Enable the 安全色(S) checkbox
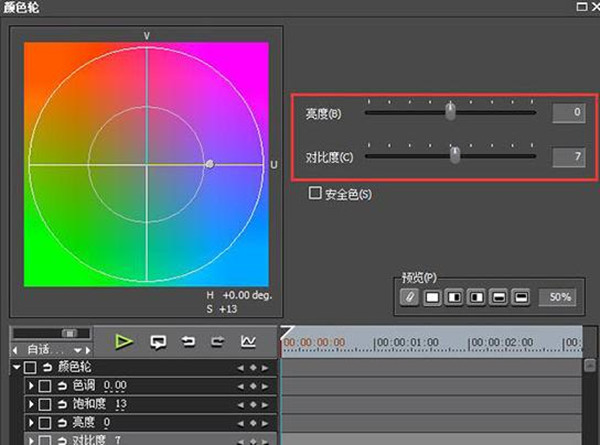 point(316,193)
